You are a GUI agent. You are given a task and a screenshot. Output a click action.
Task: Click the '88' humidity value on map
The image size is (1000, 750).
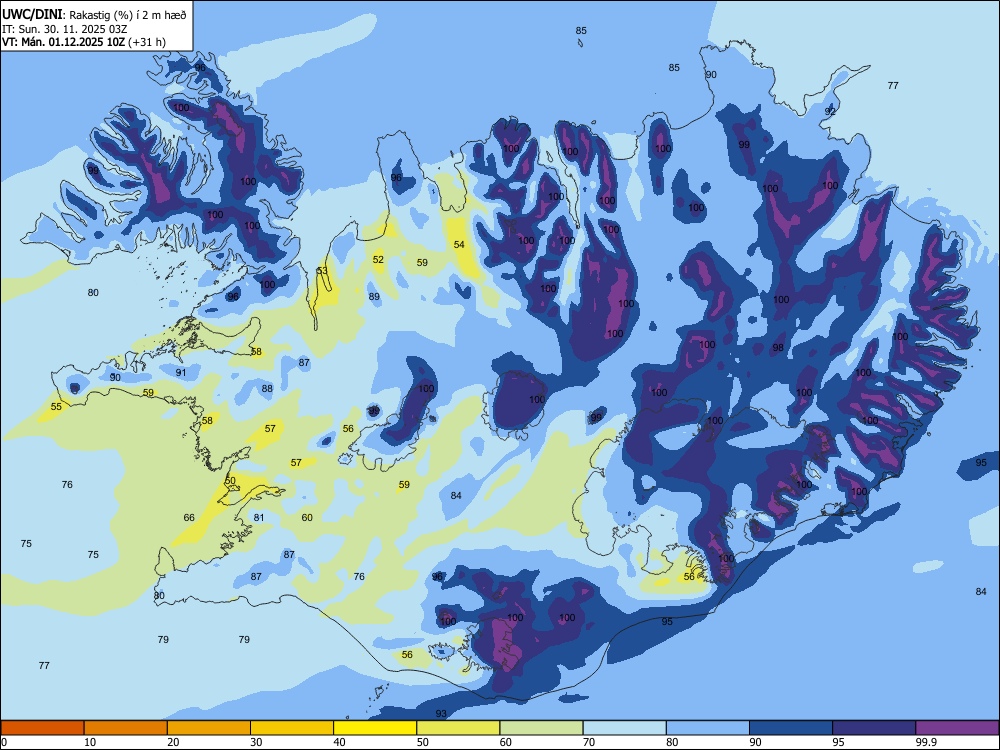267,388
